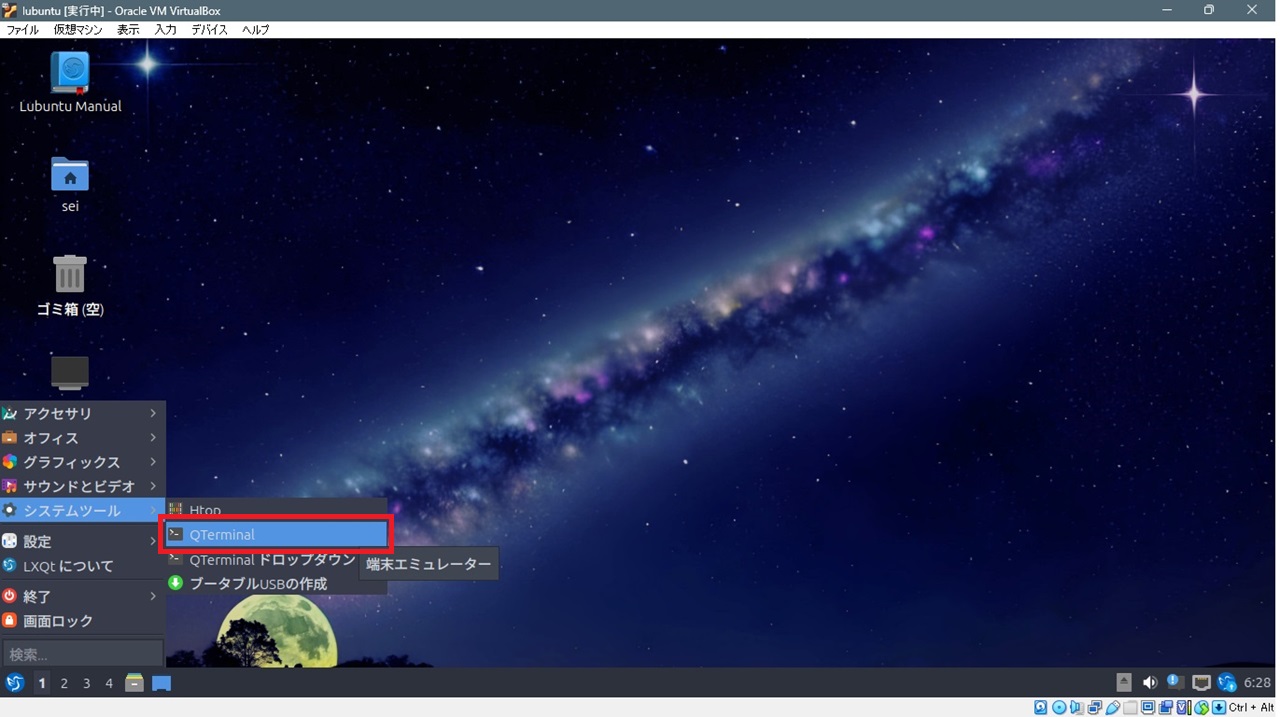Select the computer icon below the trash
The height and width of the screenshot is (717, 1280).
tap(70, 373)
